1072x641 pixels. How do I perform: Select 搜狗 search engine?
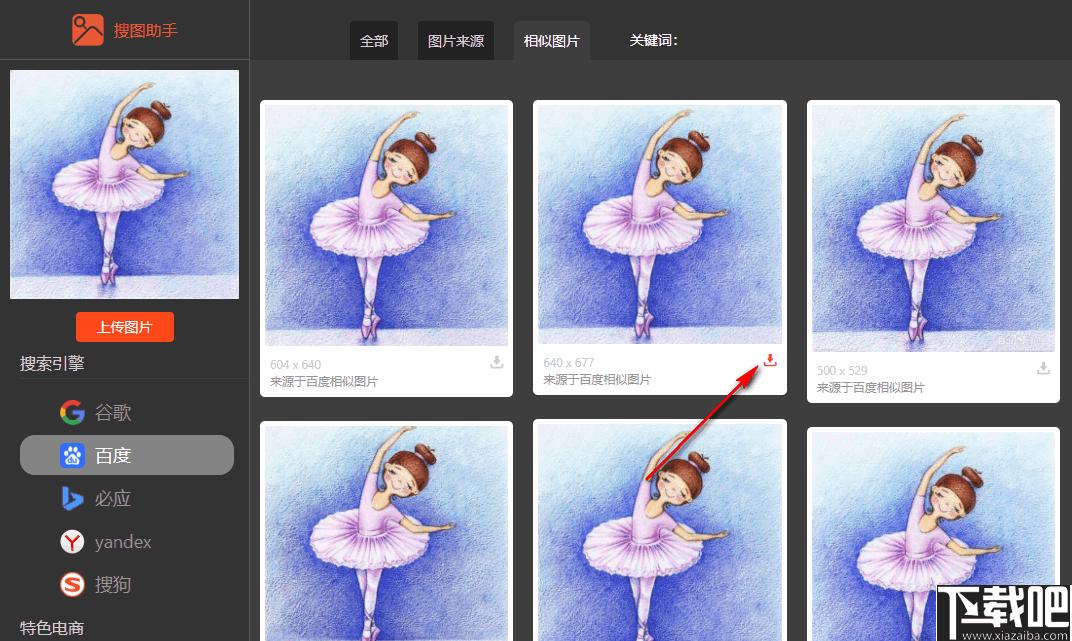tap(127, 584)
